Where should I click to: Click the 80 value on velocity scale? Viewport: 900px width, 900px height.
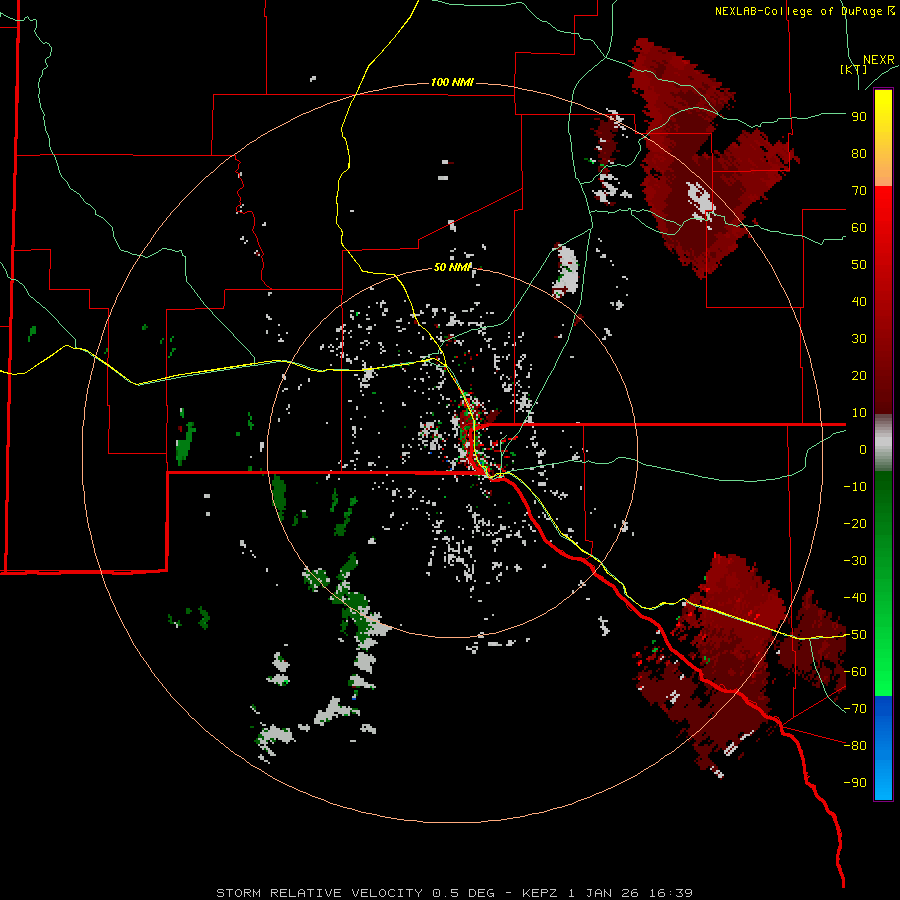click(859, 154)
